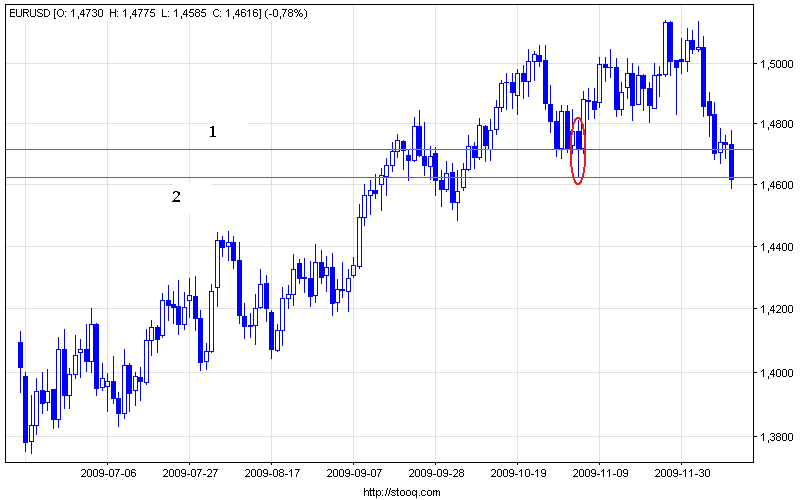Click the 2009-07-27 date label
Image resolution: width=800 pixels, height=500 pixels.
190,473
